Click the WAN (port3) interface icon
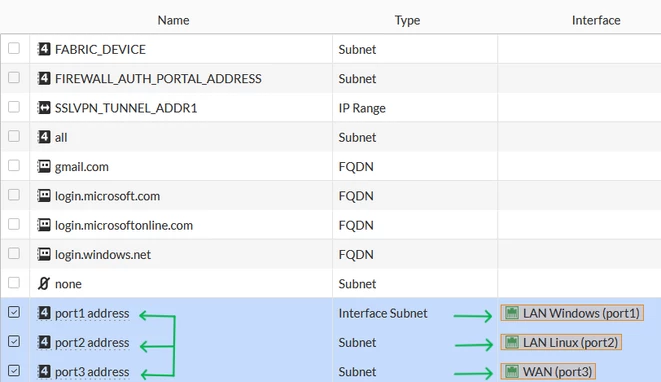Image resolution: width=661 pixels, height=382 pixels. (512, 371)
